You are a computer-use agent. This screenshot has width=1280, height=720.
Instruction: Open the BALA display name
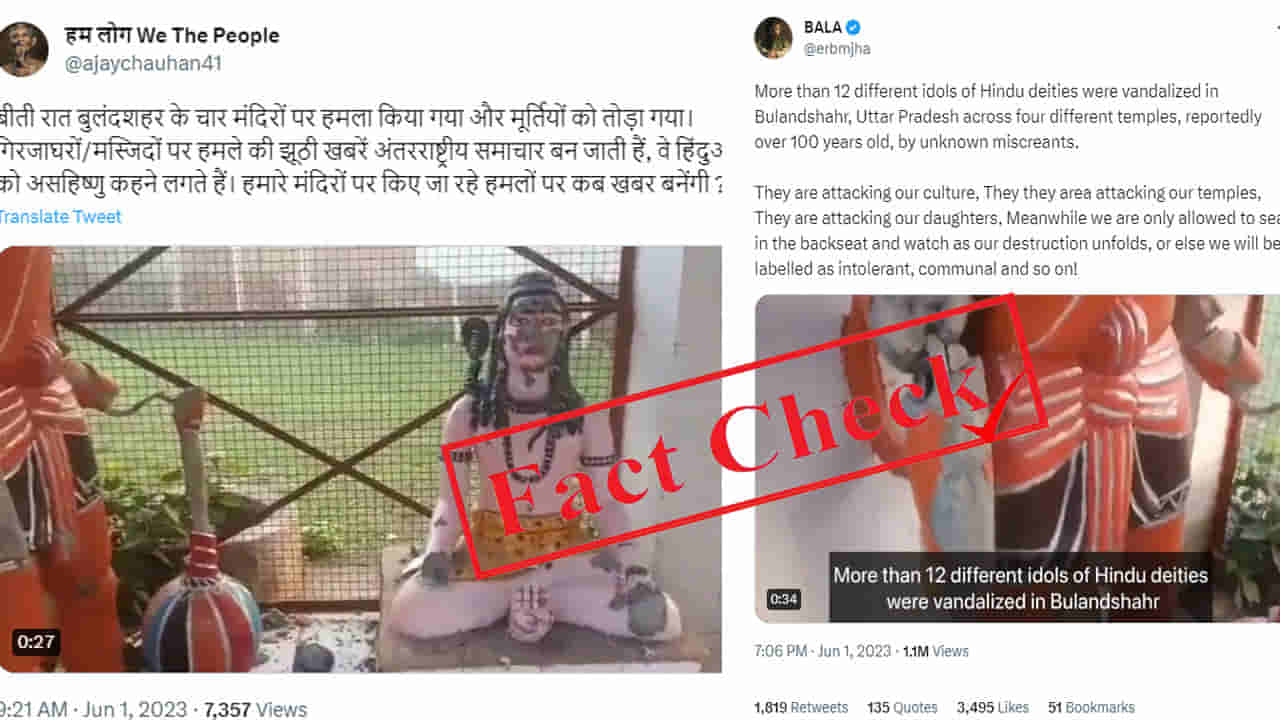pyautogui.click(x=822, y=27)
